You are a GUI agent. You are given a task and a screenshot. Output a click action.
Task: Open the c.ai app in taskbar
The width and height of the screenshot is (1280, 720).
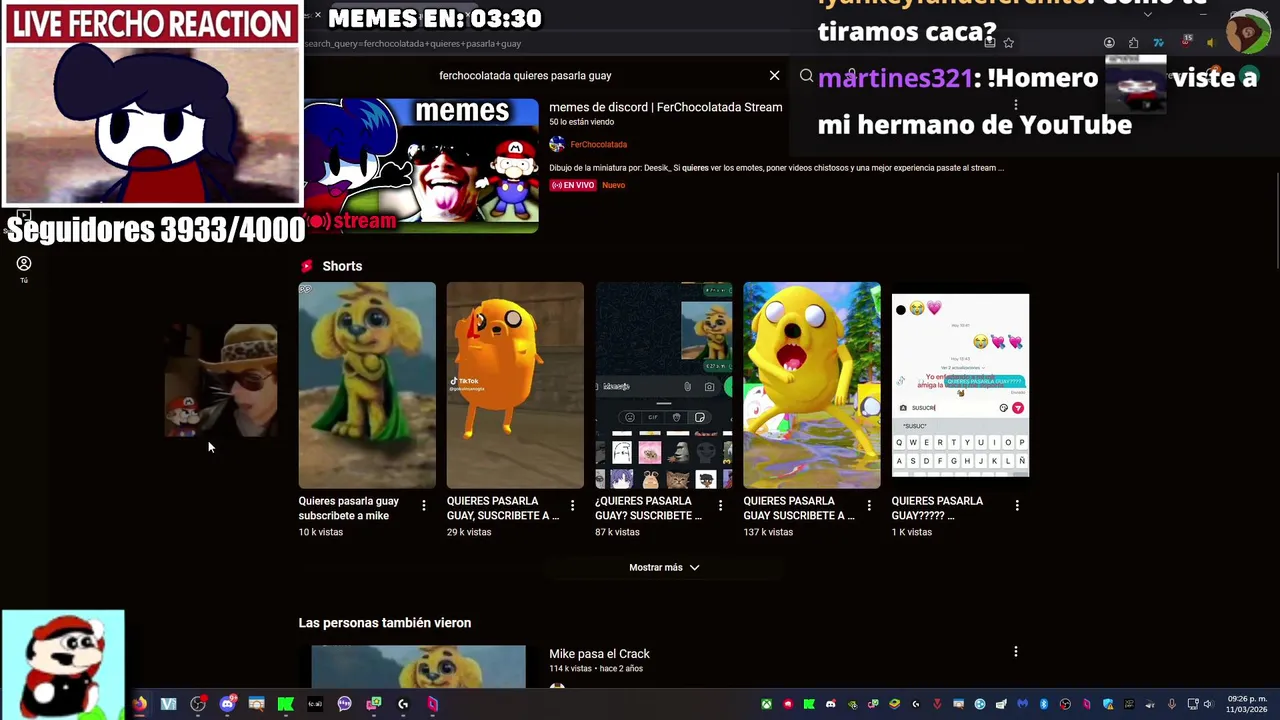click(x=315, y=704)
